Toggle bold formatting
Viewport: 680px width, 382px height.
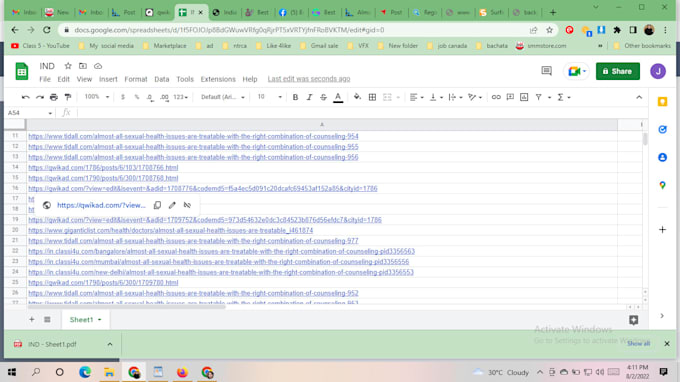coord(295,97)
